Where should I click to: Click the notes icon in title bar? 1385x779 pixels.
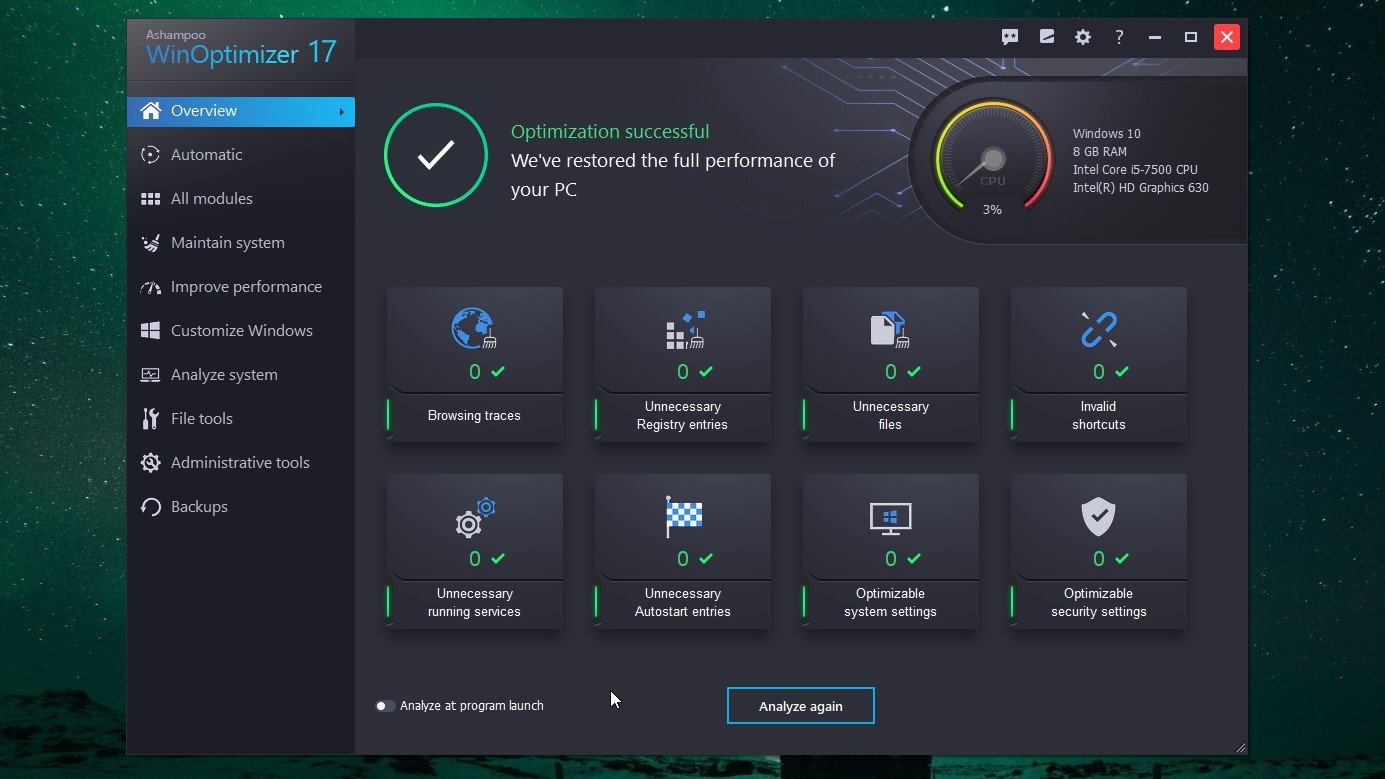point(1047,37)
